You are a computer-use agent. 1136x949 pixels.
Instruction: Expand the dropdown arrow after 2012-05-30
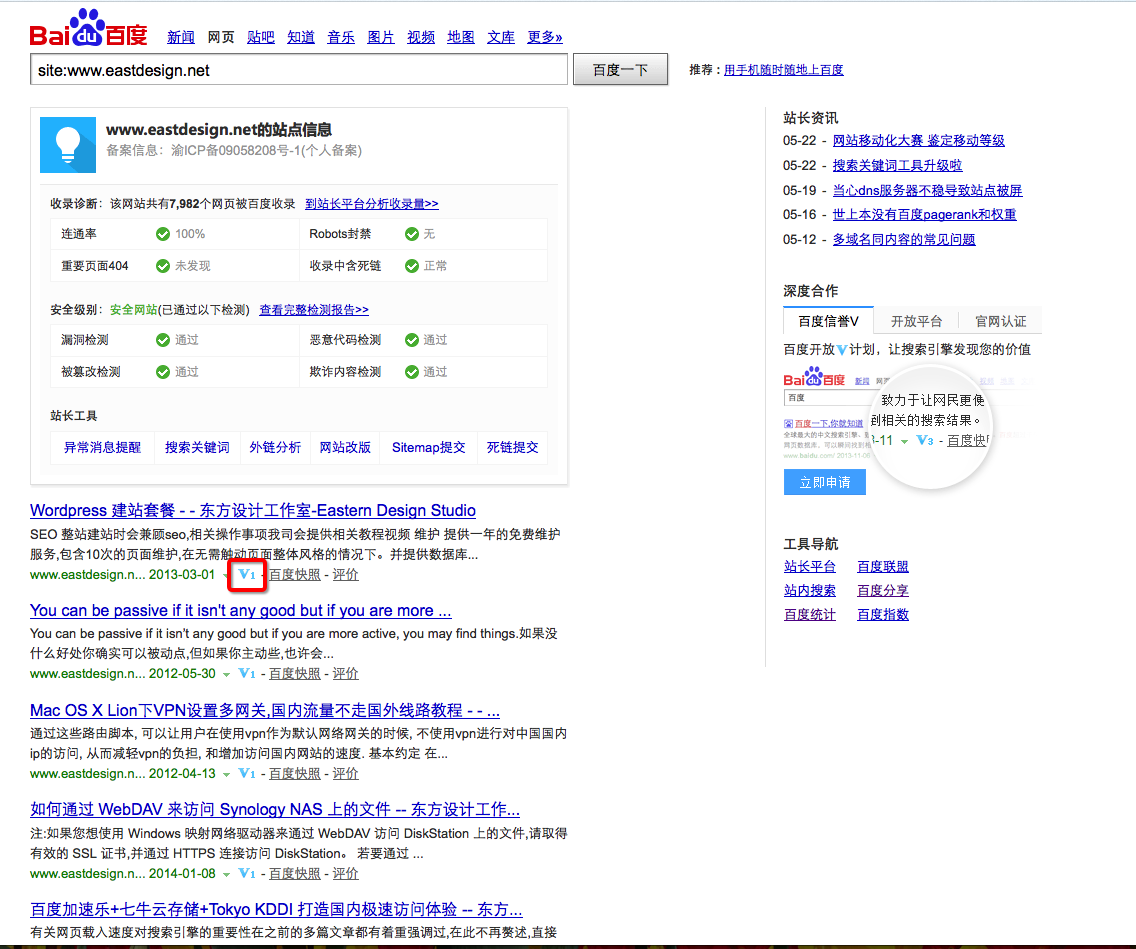226,674
